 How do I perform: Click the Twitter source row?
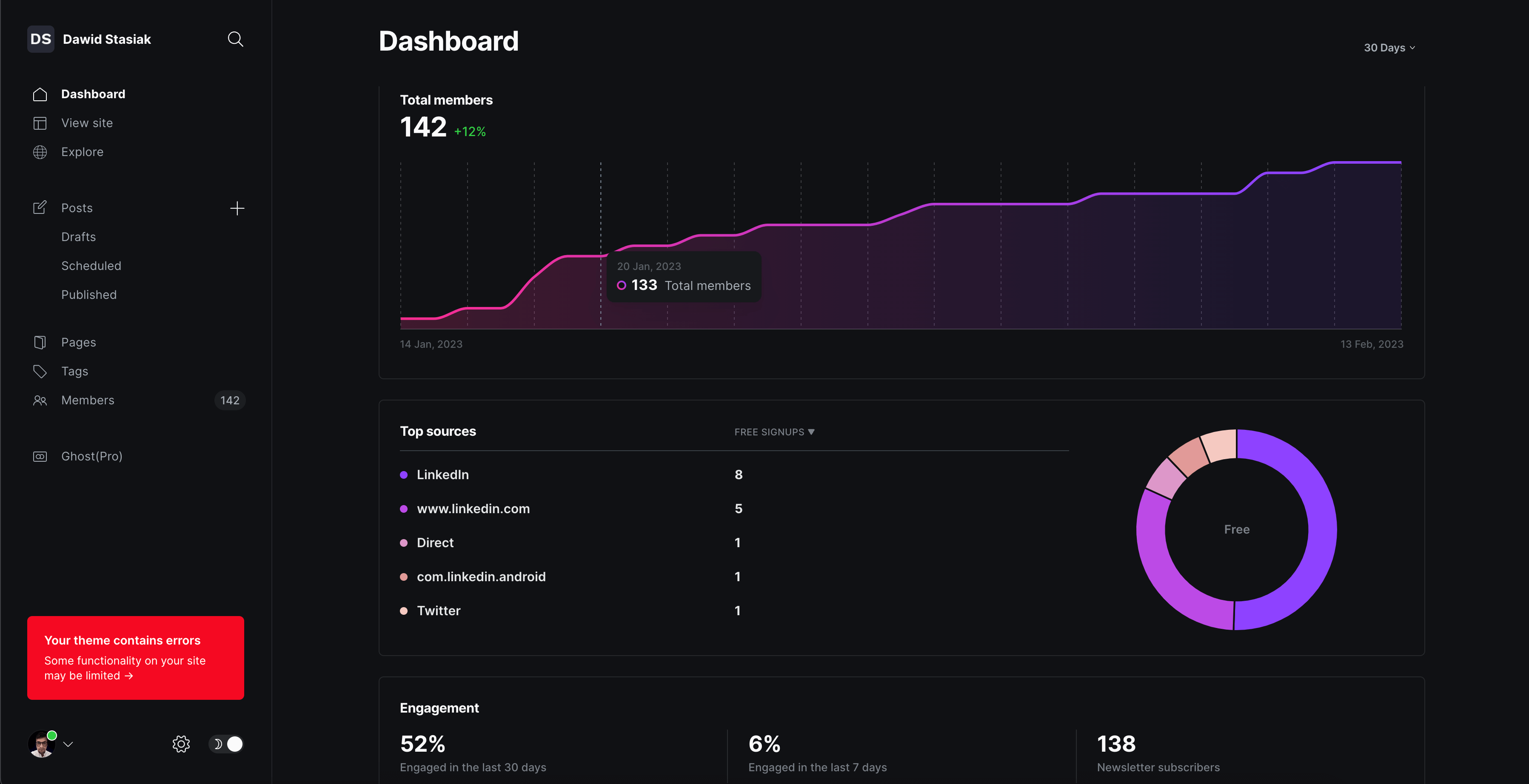734,611
